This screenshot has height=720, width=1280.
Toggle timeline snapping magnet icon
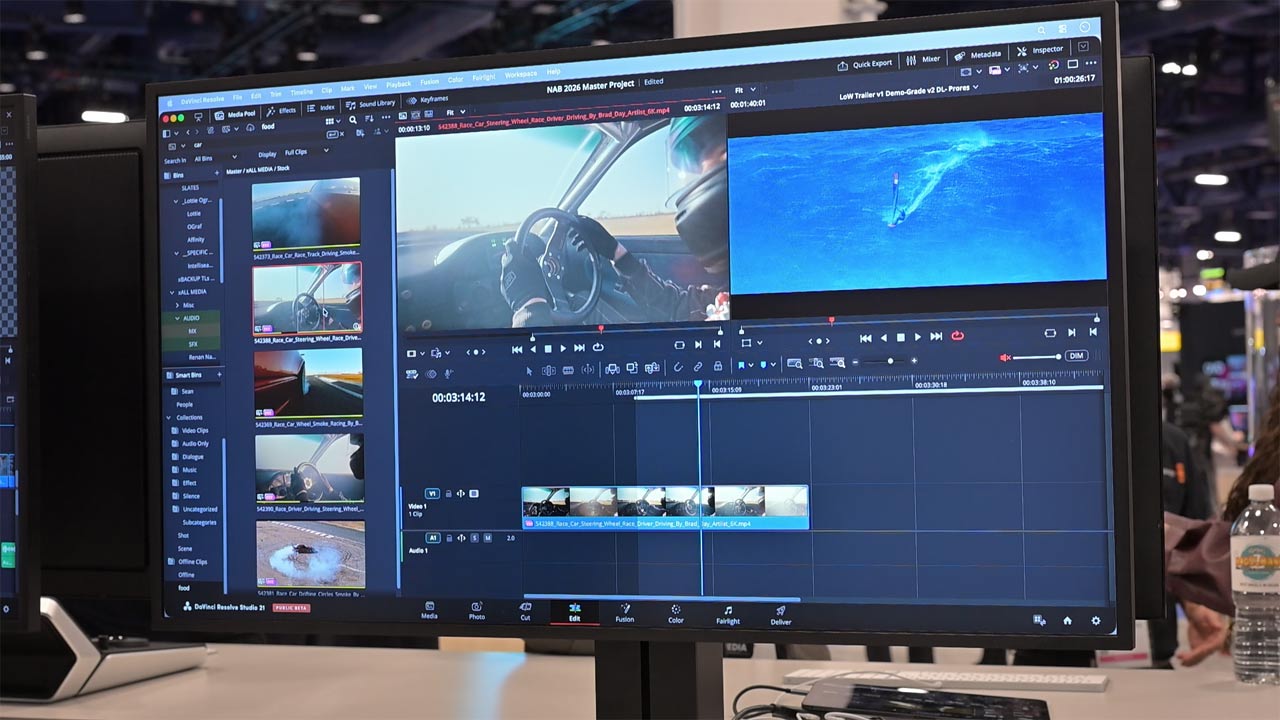(x=679, y=368)
